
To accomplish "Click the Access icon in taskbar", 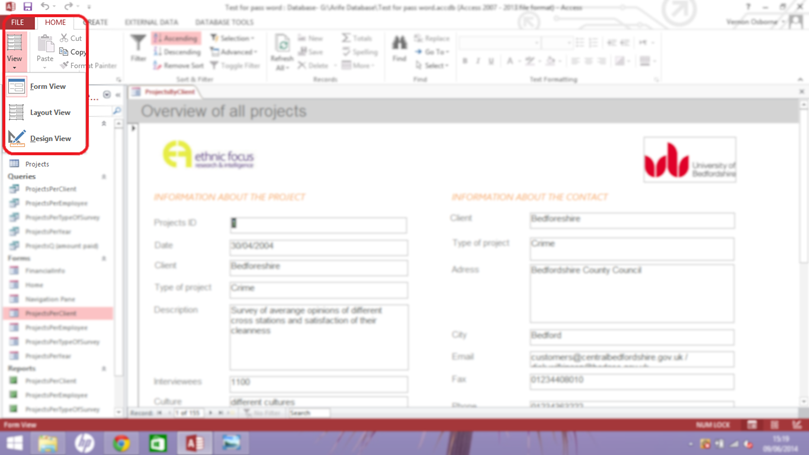I will [194, 444].
